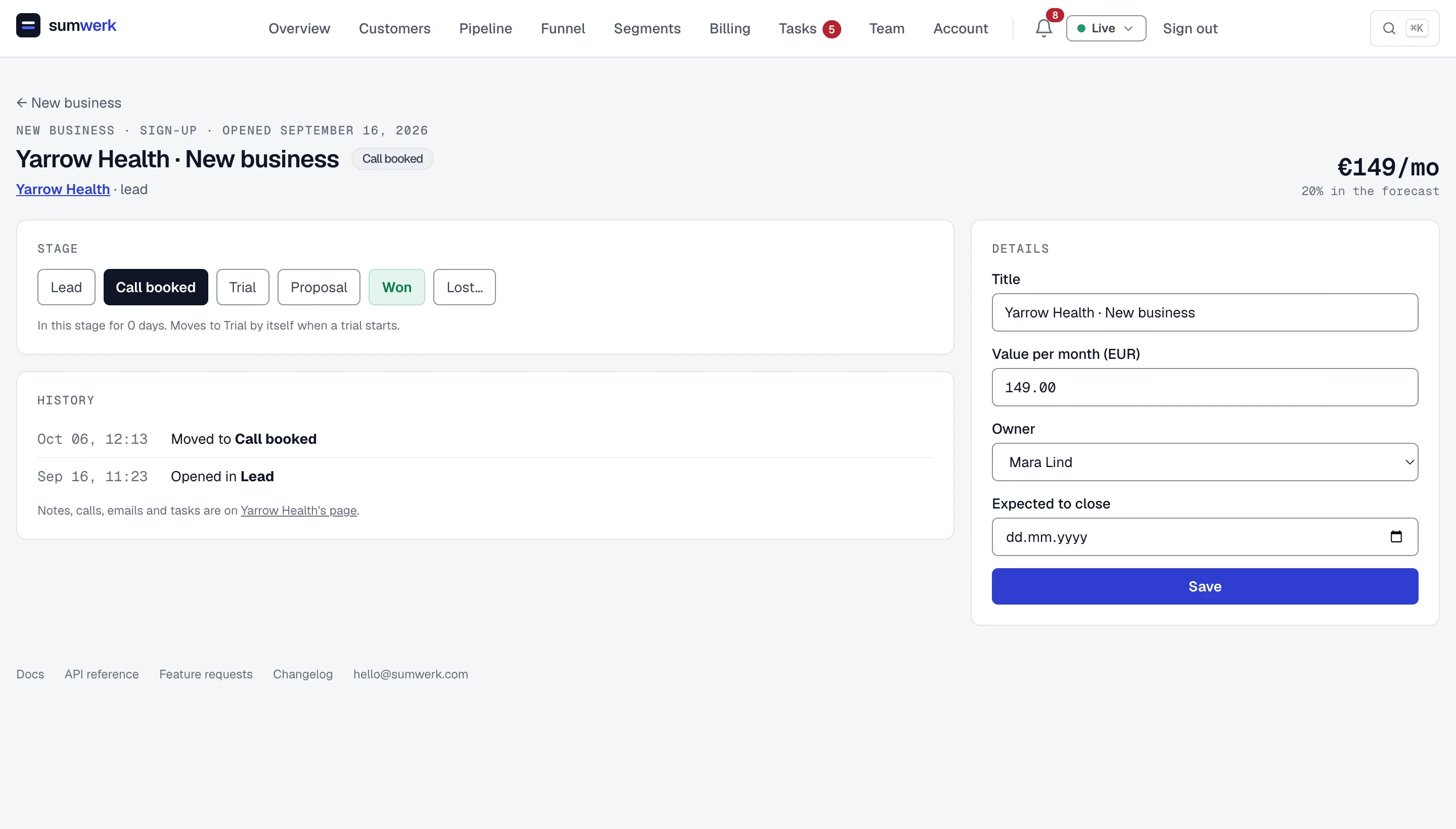Save the deal details
Screen dimensions: 1456x829
[1205, 586]
